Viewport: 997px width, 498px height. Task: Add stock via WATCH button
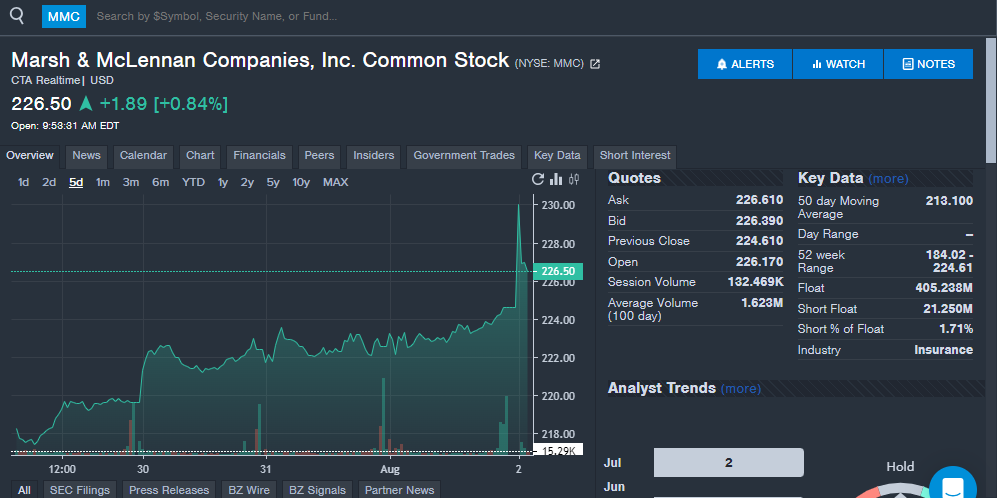point(838,64)
